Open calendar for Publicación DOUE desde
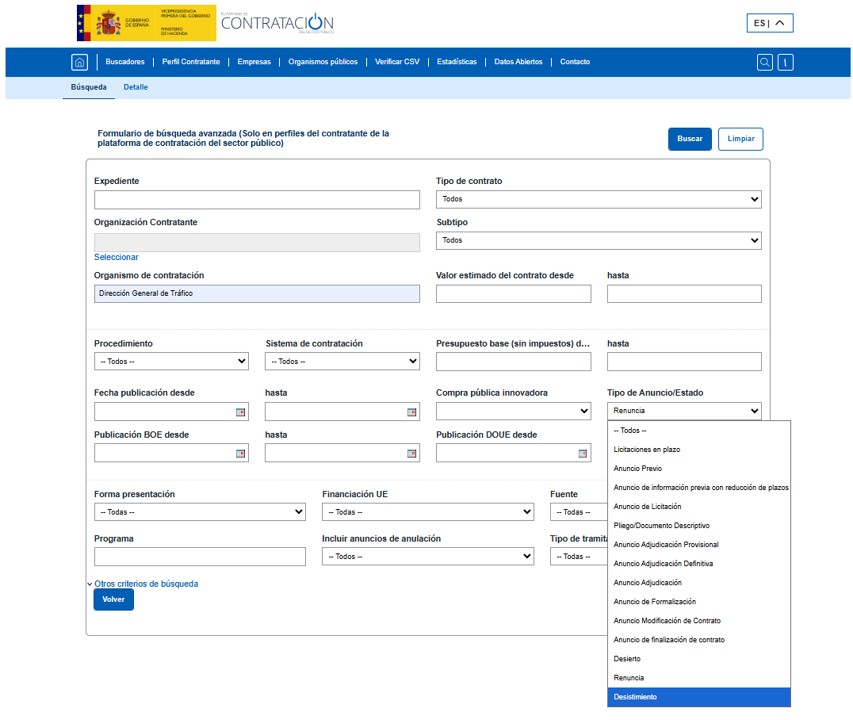 (x=582, y=453)
